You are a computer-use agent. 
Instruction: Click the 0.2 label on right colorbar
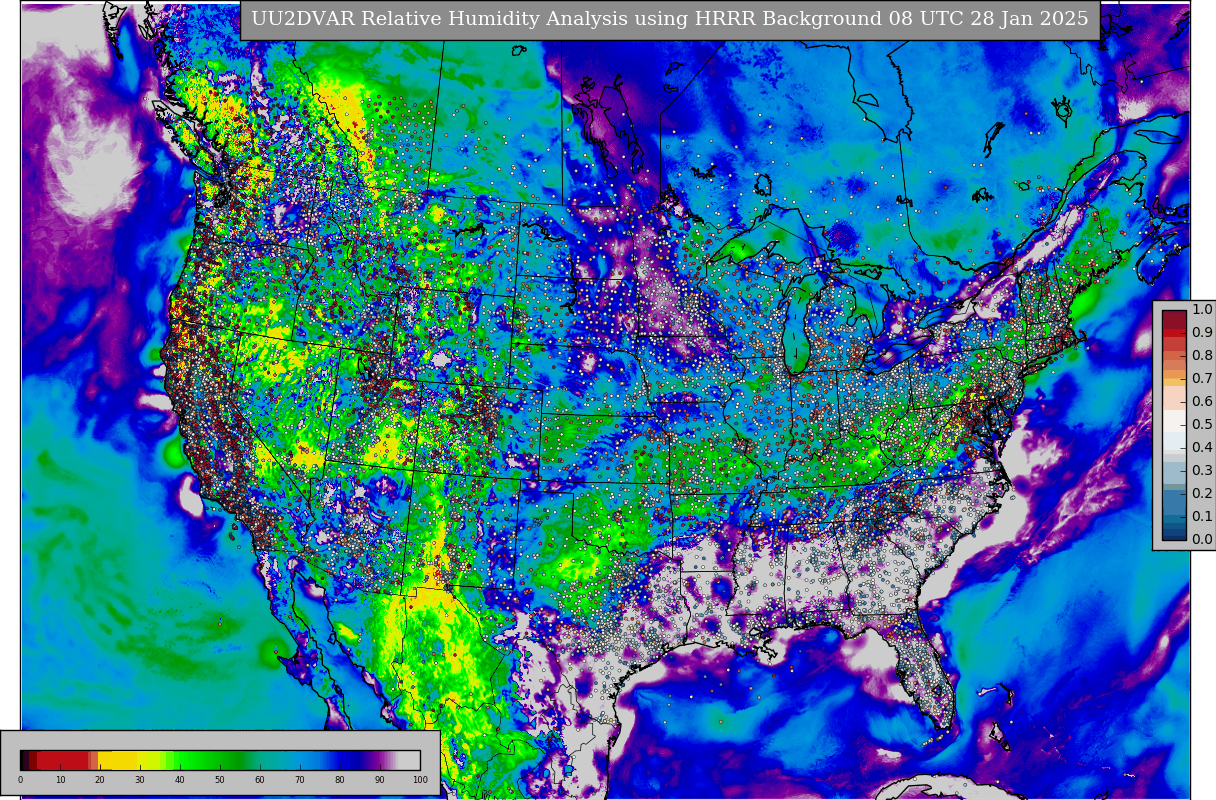coord(1201,494)
